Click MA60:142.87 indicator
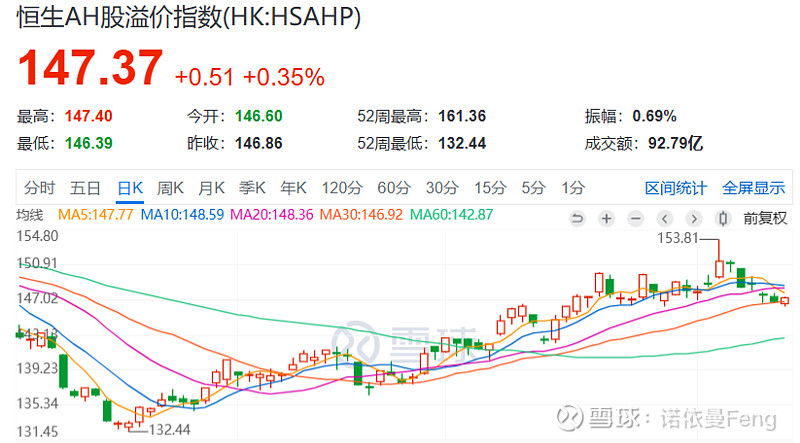 [452, 215]
